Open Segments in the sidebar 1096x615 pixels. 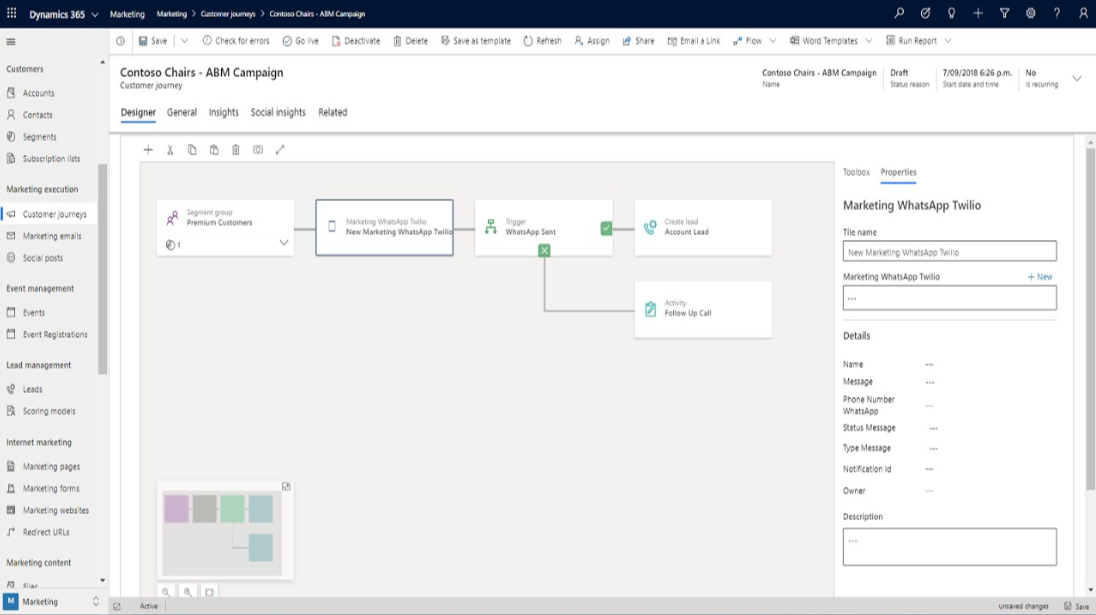39,137
